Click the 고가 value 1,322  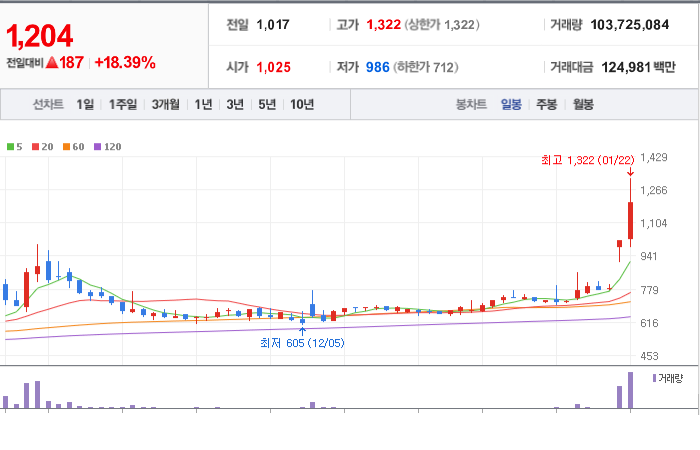(383, 25)
